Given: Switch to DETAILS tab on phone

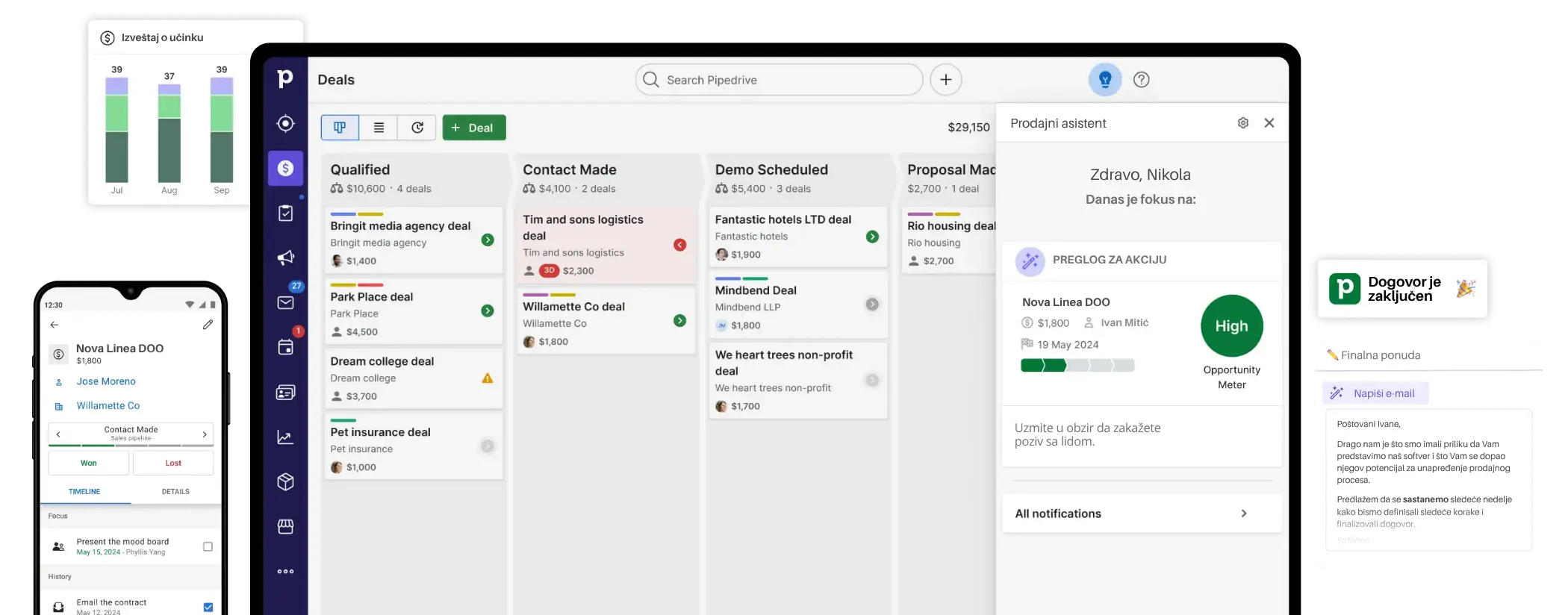Looking at the screenshot, I should [x=175, y=492].
